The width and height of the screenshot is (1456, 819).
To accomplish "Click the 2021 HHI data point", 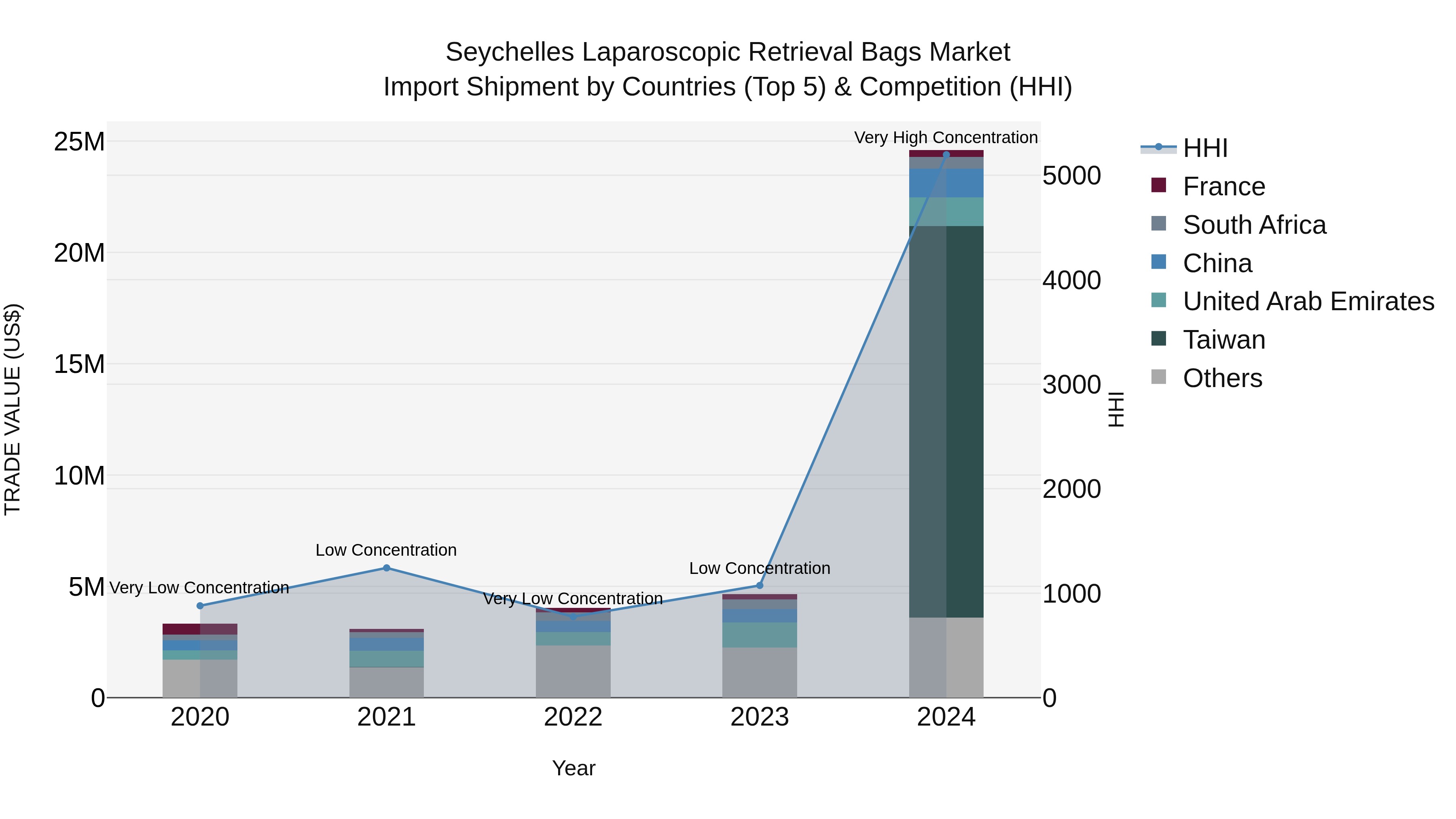I will point(387,568).
